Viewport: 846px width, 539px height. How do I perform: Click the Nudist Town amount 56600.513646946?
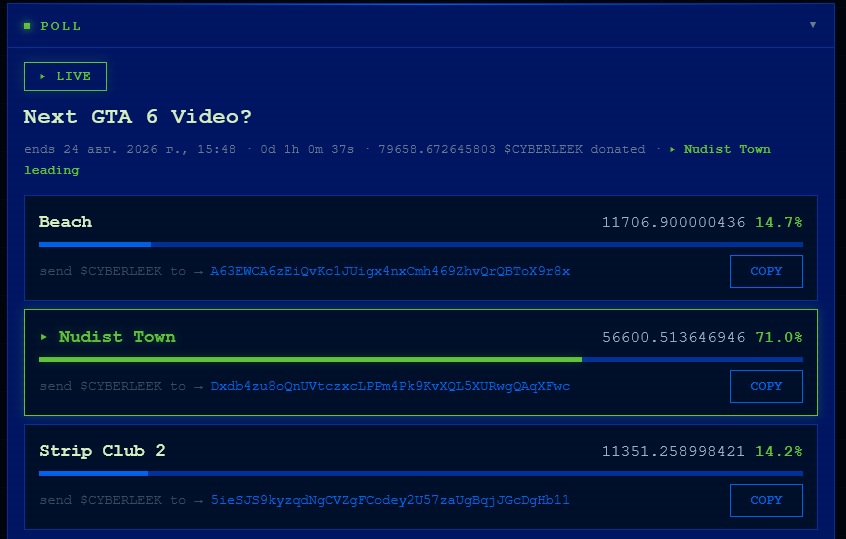(673, 337)
